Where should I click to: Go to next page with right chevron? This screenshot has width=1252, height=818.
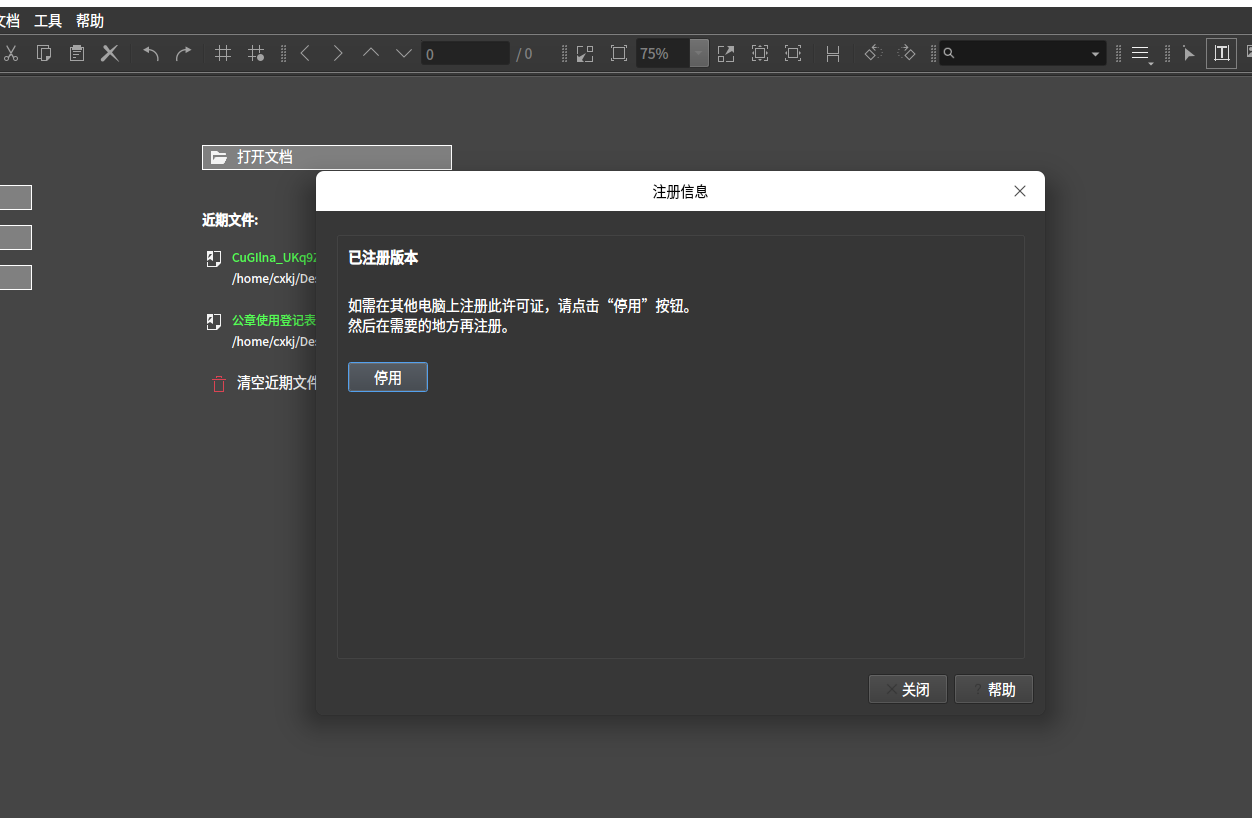(x=338, y=54)
